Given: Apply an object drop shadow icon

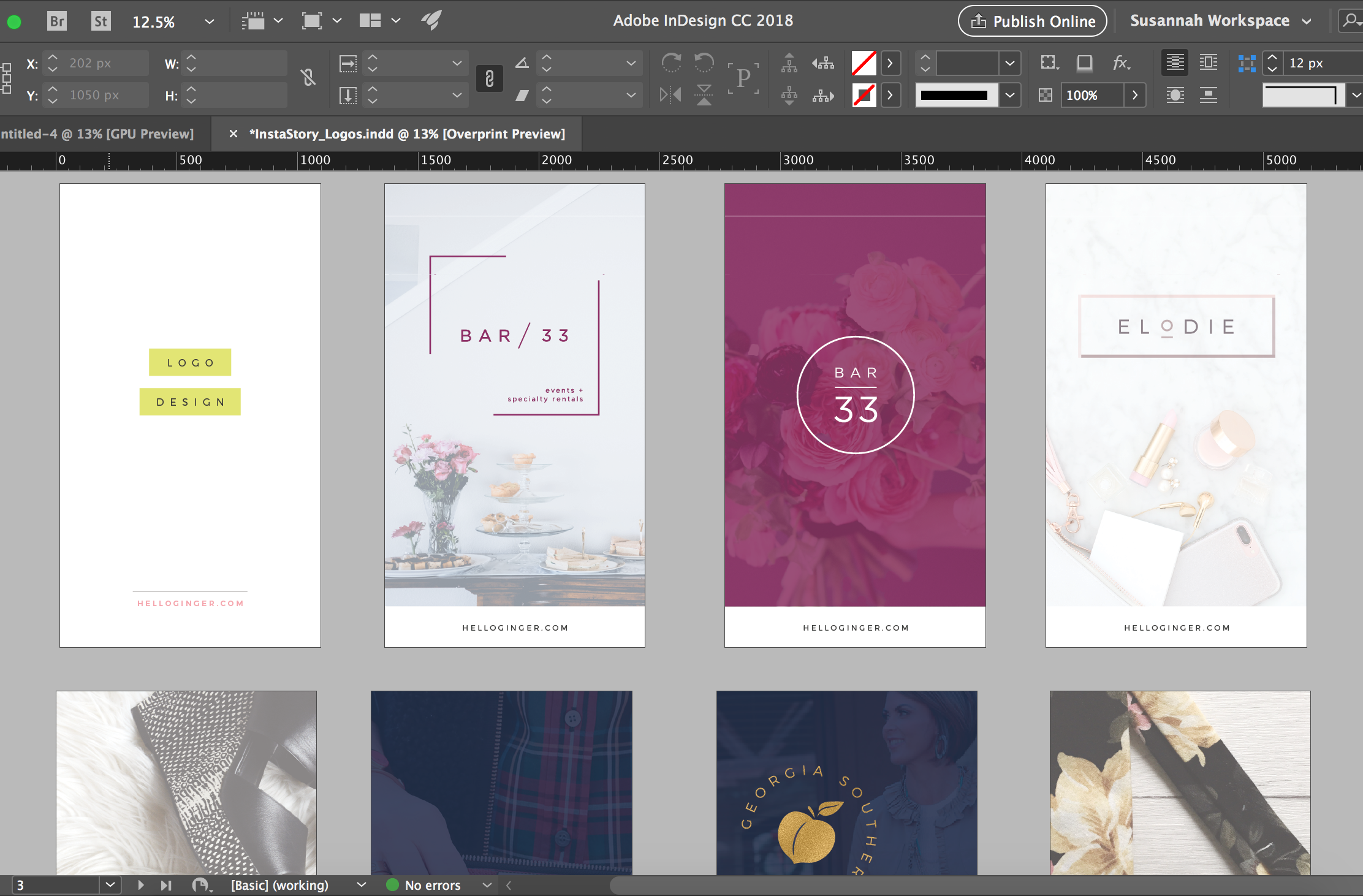Looking at the screenshot, I should coord(1085,63).
